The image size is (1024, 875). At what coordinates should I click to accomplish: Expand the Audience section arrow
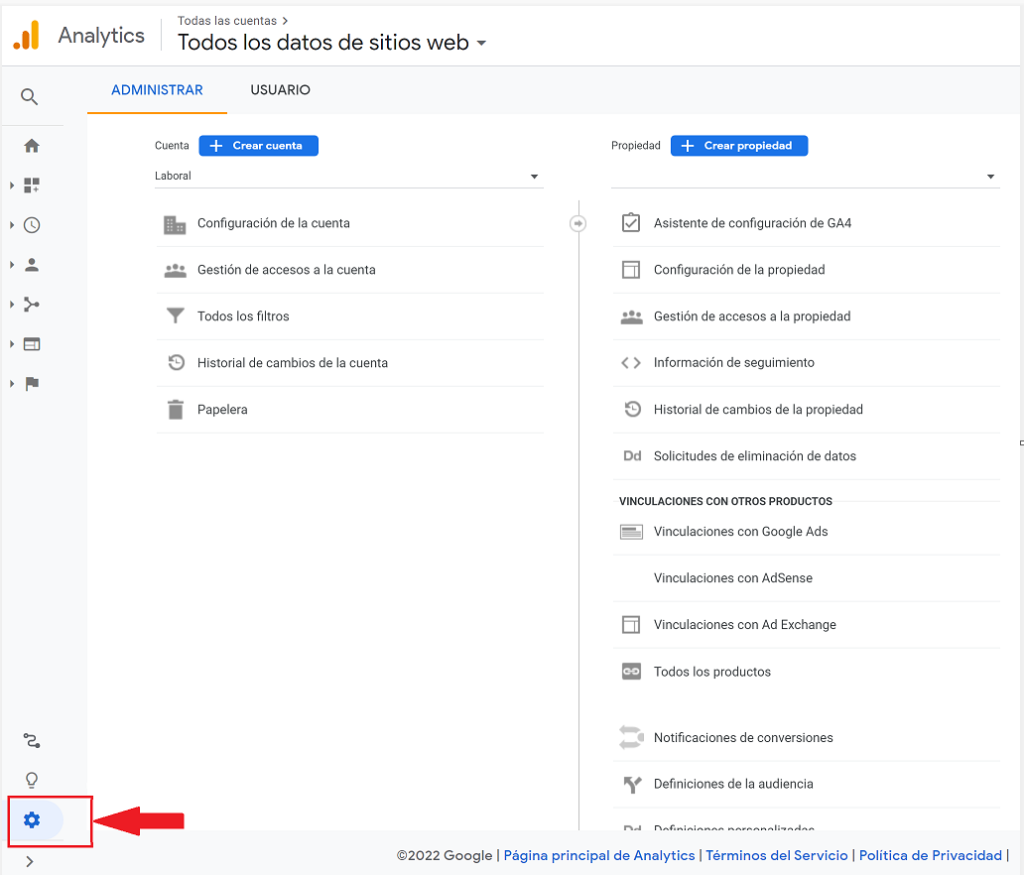click(12, 264)
